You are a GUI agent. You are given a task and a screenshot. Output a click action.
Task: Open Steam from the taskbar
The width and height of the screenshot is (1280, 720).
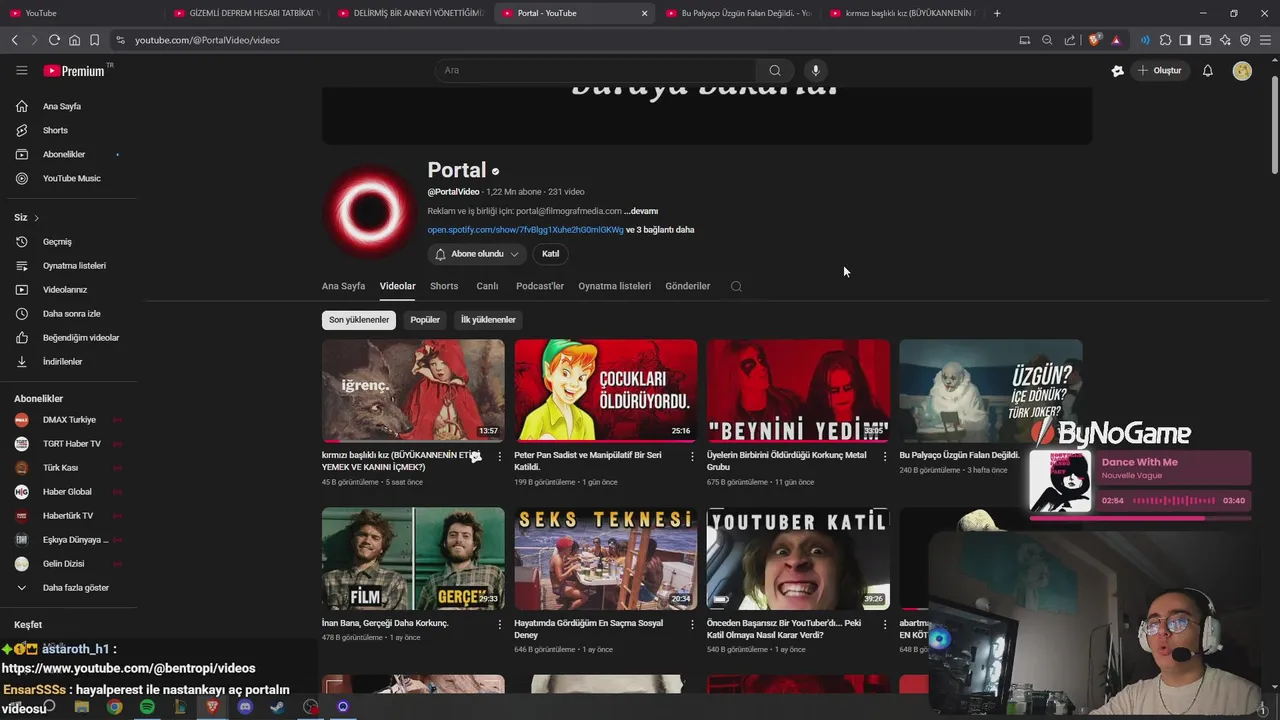tap(277, 707)
